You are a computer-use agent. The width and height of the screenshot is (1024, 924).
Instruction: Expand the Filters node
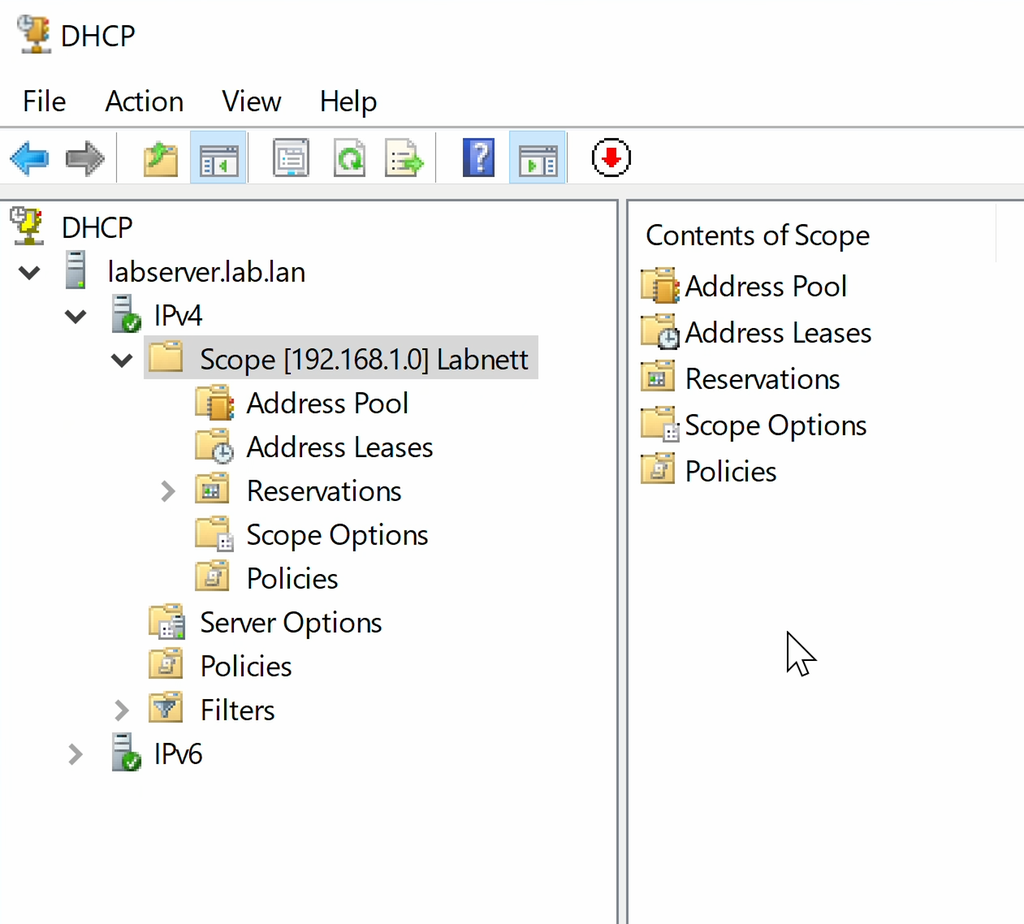[121, 710]
